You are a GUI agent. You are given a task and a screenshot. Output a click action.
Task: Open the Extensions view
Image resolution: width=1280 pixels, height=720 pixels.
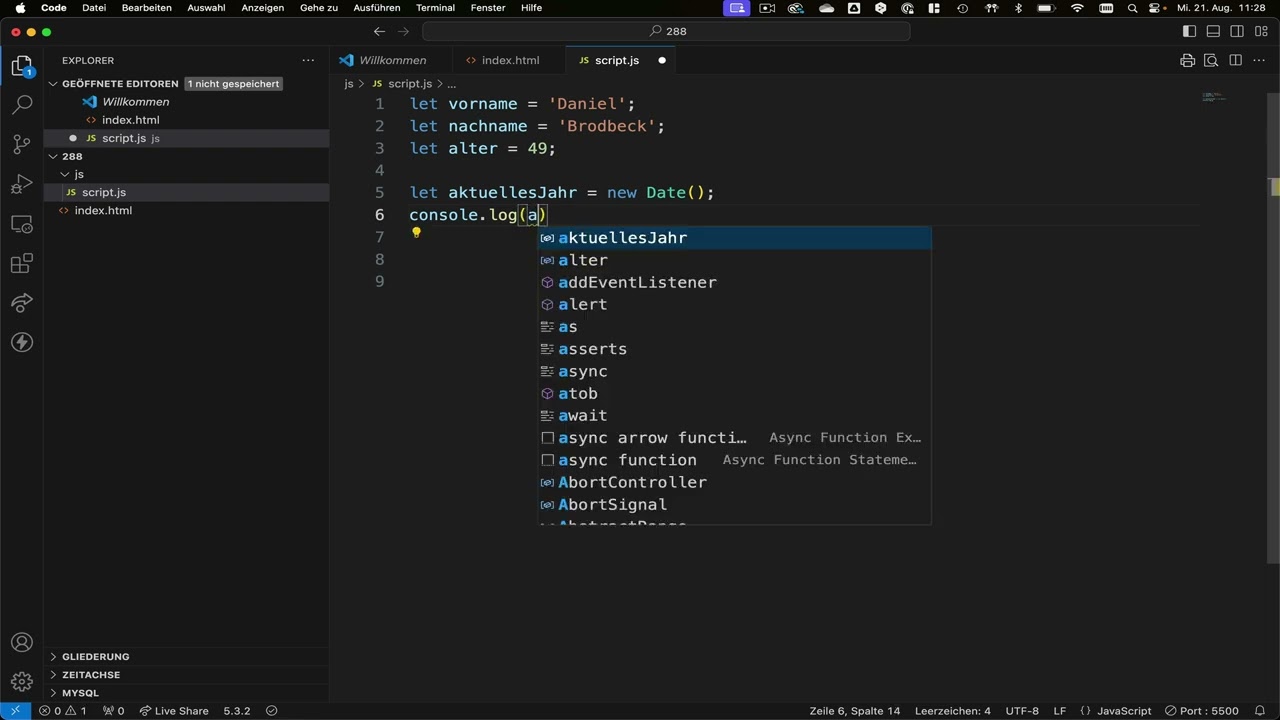[x=22, y=264]
